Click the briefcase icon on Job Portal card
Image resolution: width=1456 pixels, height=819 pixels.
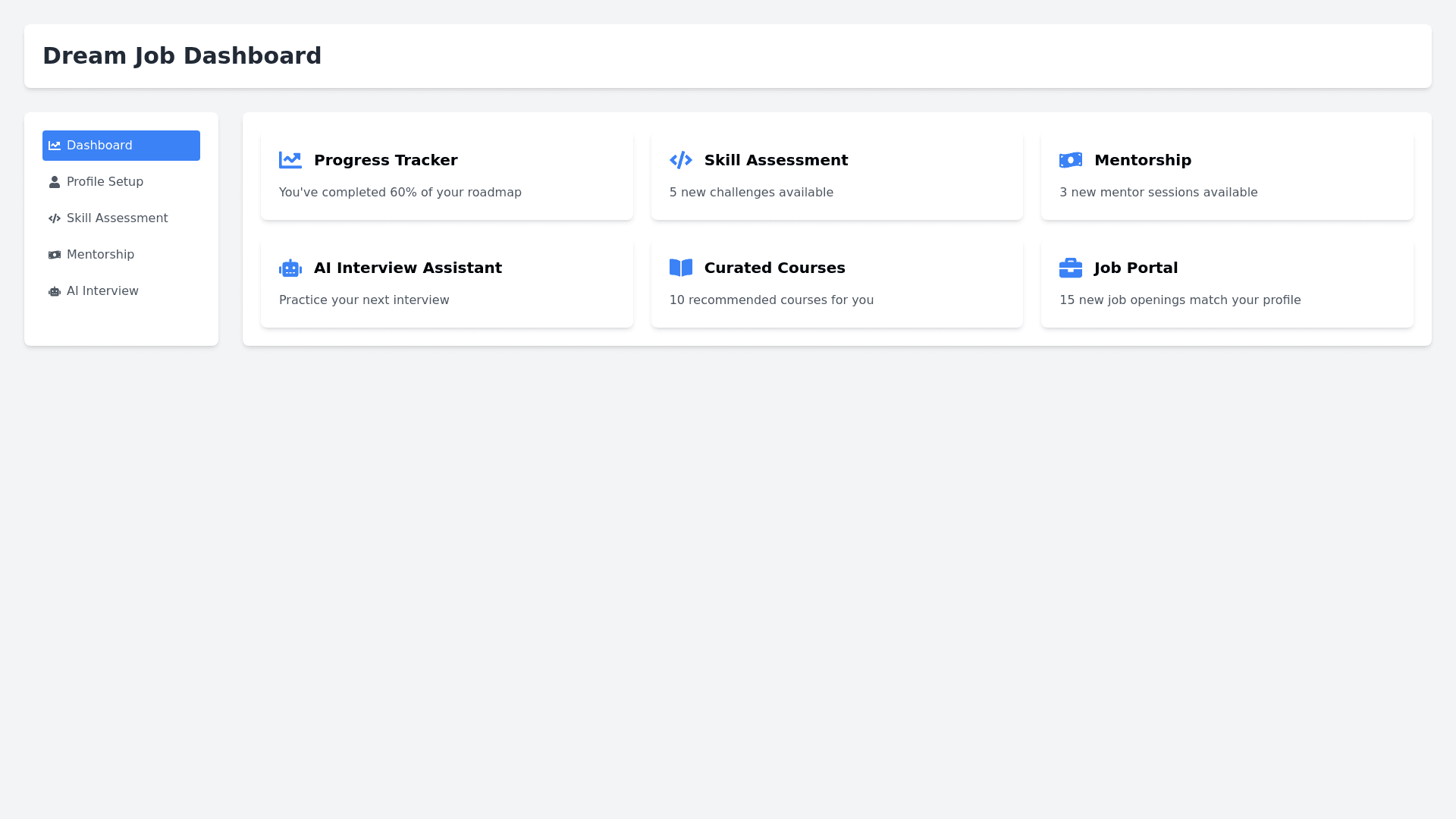[x=1070, y=268]
